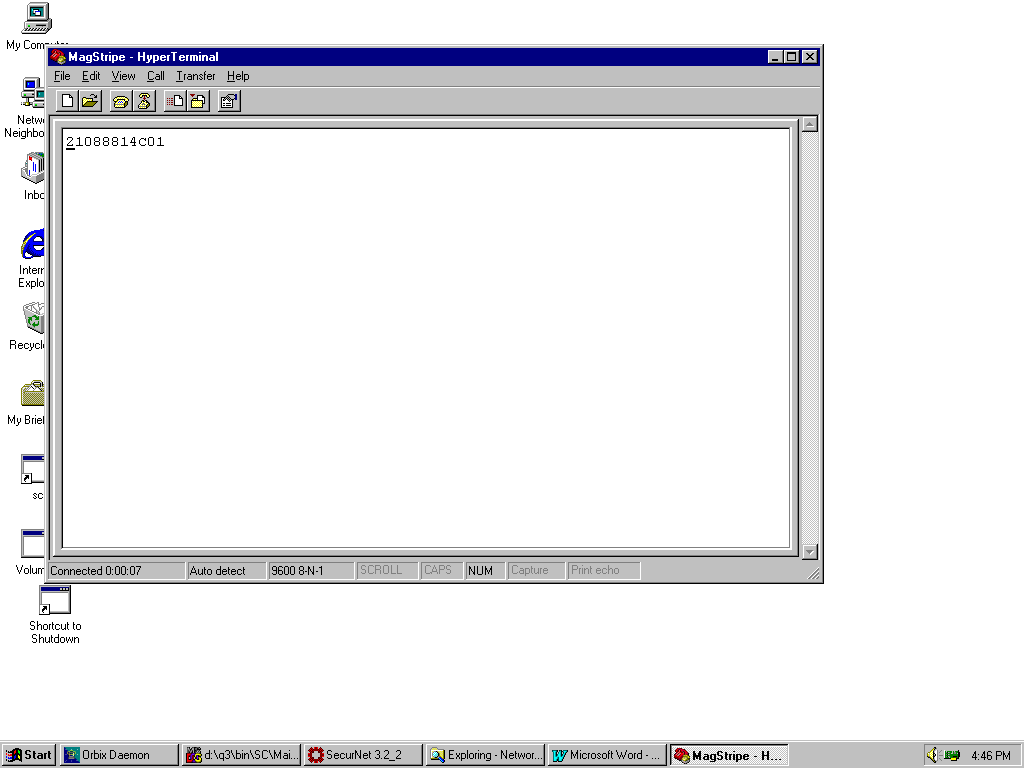Click the Connected 0:00:07 status field
The height and width of the screenshot is (768, 1024).
click(117, 571)
